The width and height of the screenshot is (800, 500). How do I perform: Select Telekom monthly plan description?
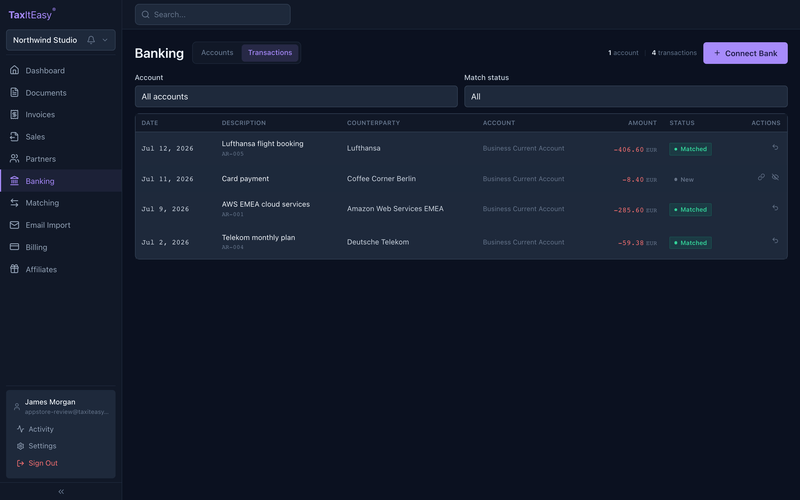258,237
